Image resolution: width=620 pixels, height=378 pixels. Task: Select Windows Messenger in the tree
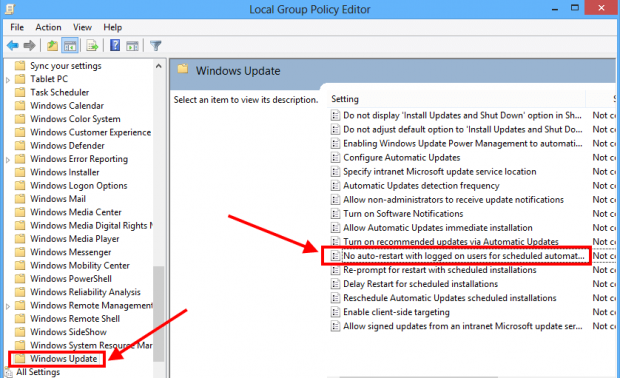(70, 252)
